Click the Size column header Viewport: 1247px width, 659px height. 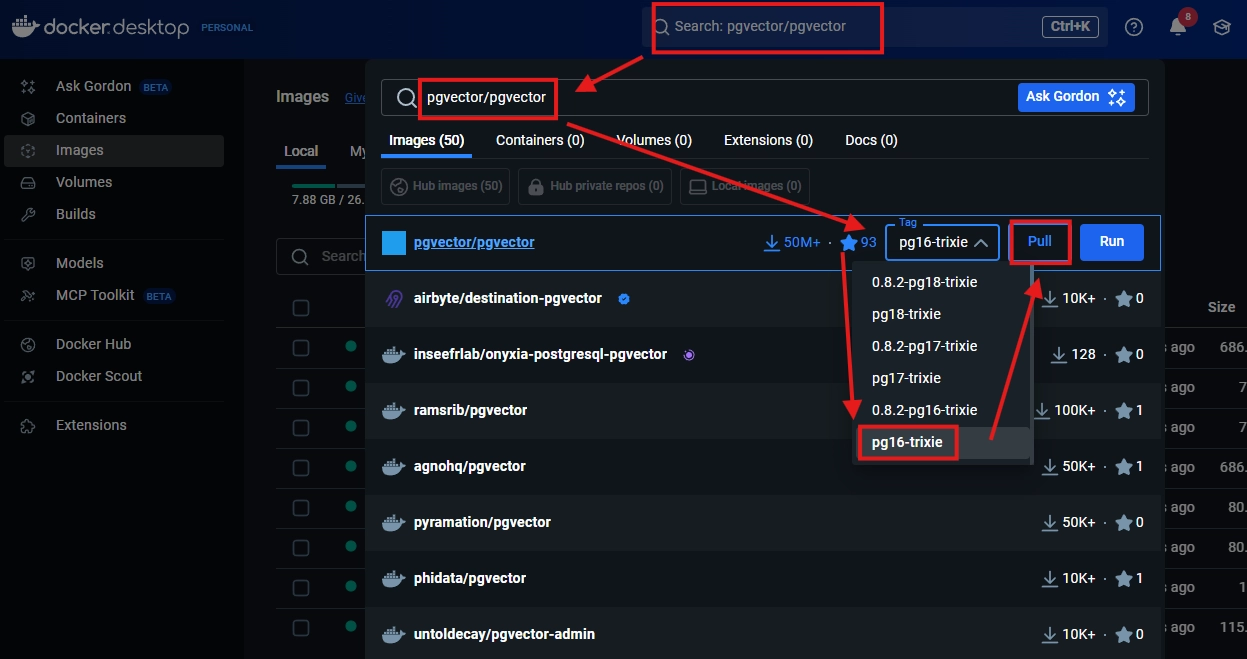pos(1221,307)
